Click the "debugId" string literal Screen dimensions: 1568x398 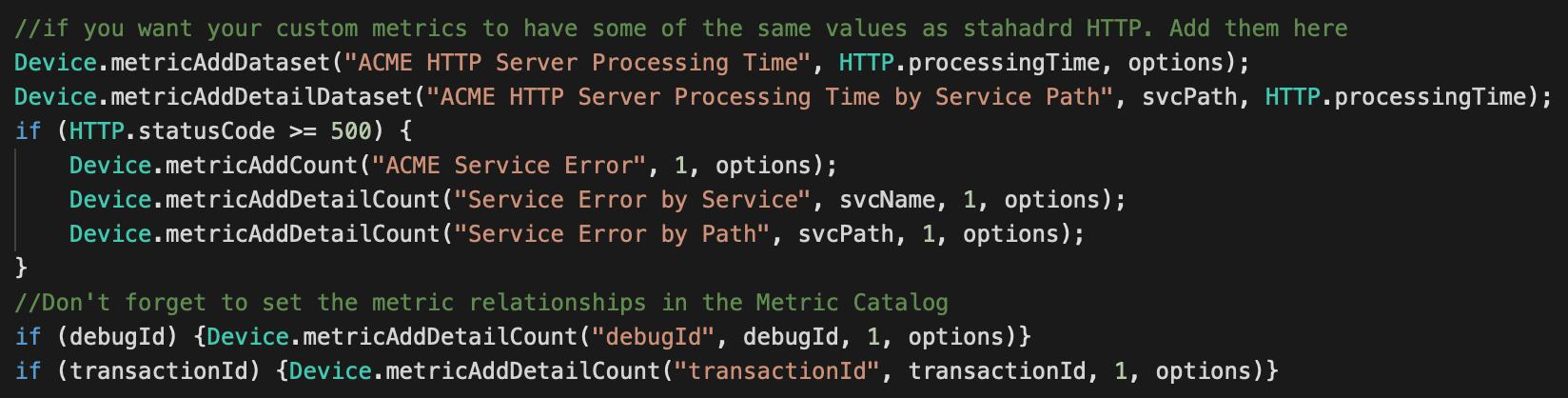coord(654,337)
